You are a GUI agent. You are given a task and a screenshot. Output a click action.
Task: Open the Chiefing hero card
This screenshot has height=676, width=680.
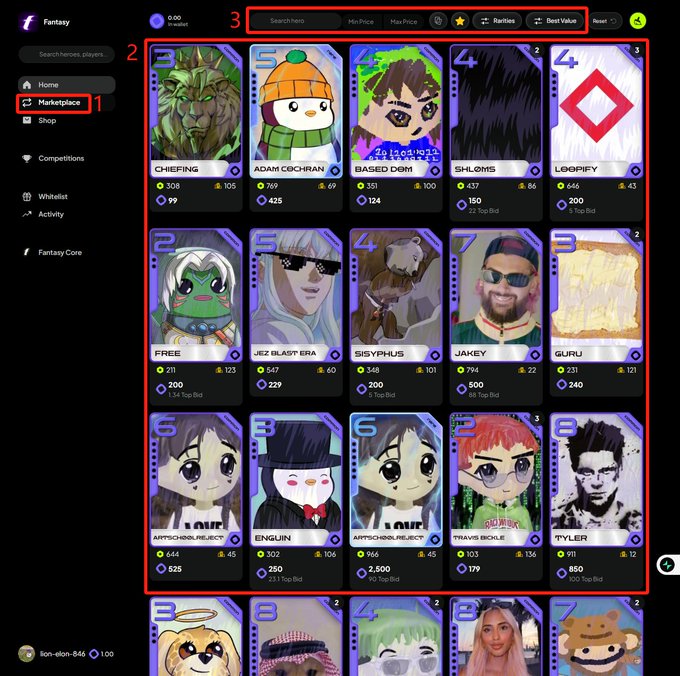pyautogui.click(x=196, y=111)
